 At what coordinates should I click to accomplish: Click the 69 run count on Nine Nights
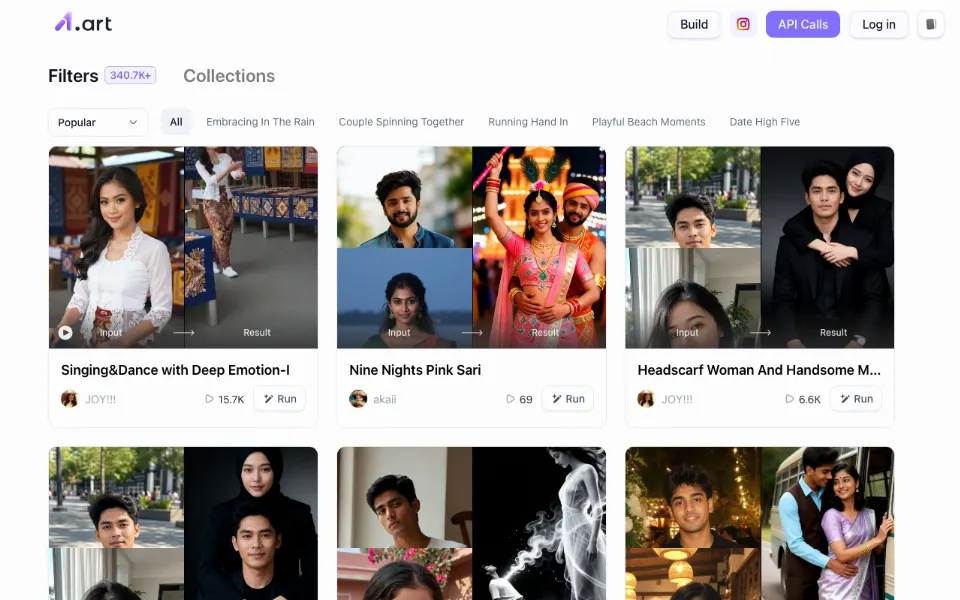(x=519, y=399)
